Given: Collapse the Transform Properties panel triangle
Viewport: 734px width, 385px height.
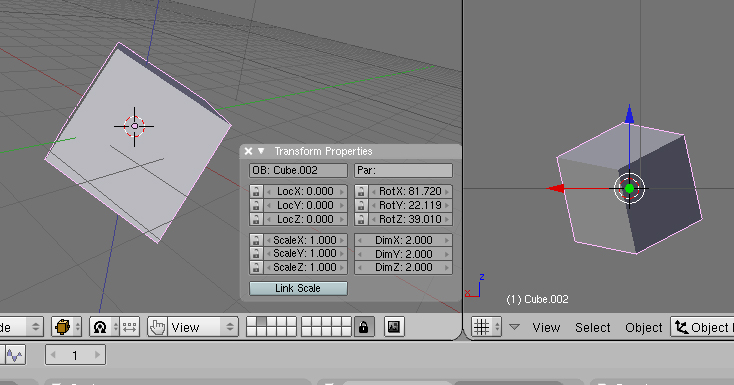Looking at the screenshot, I should (261, 151).
